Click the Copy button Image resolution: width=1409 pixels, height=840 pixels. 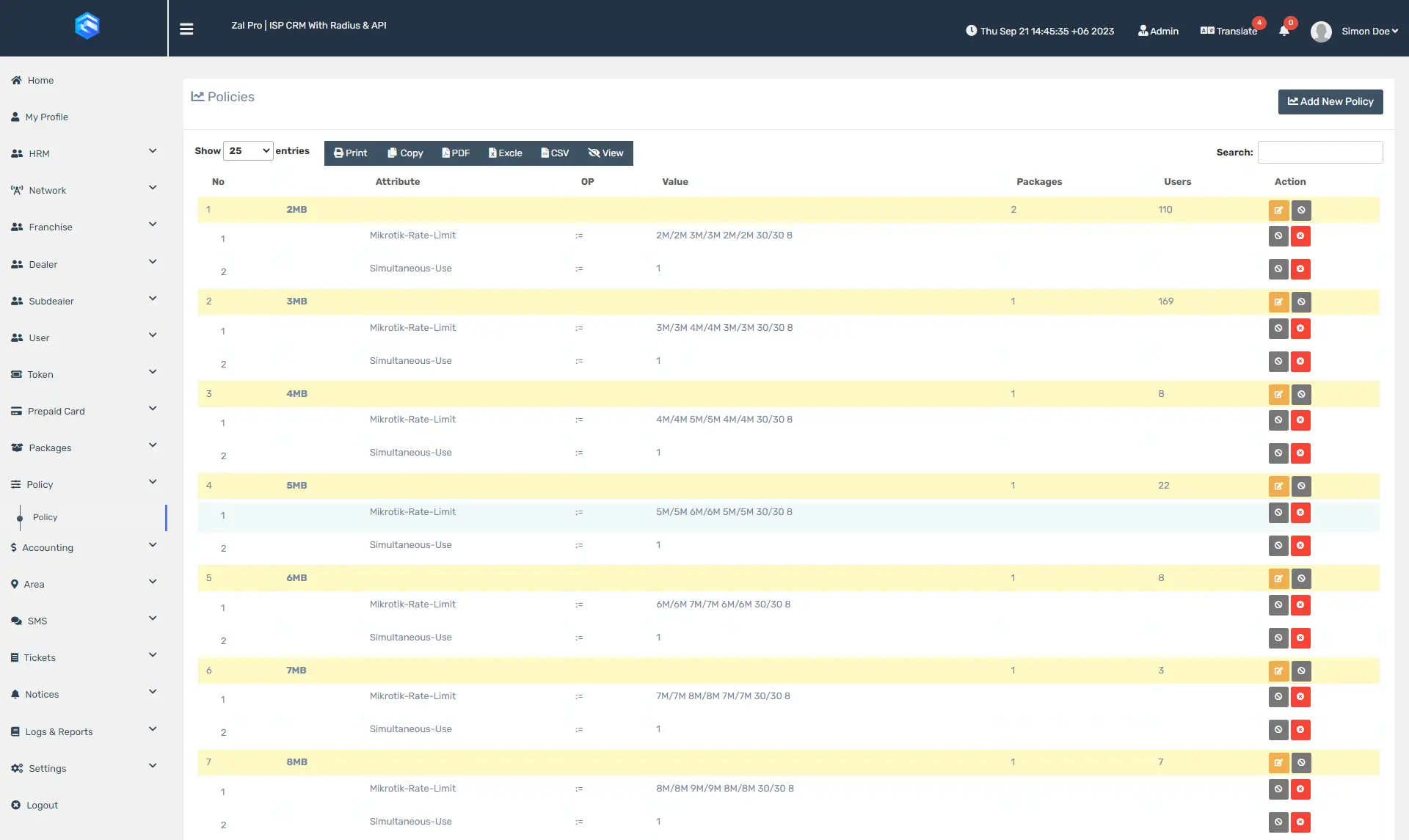coord(405,153)
